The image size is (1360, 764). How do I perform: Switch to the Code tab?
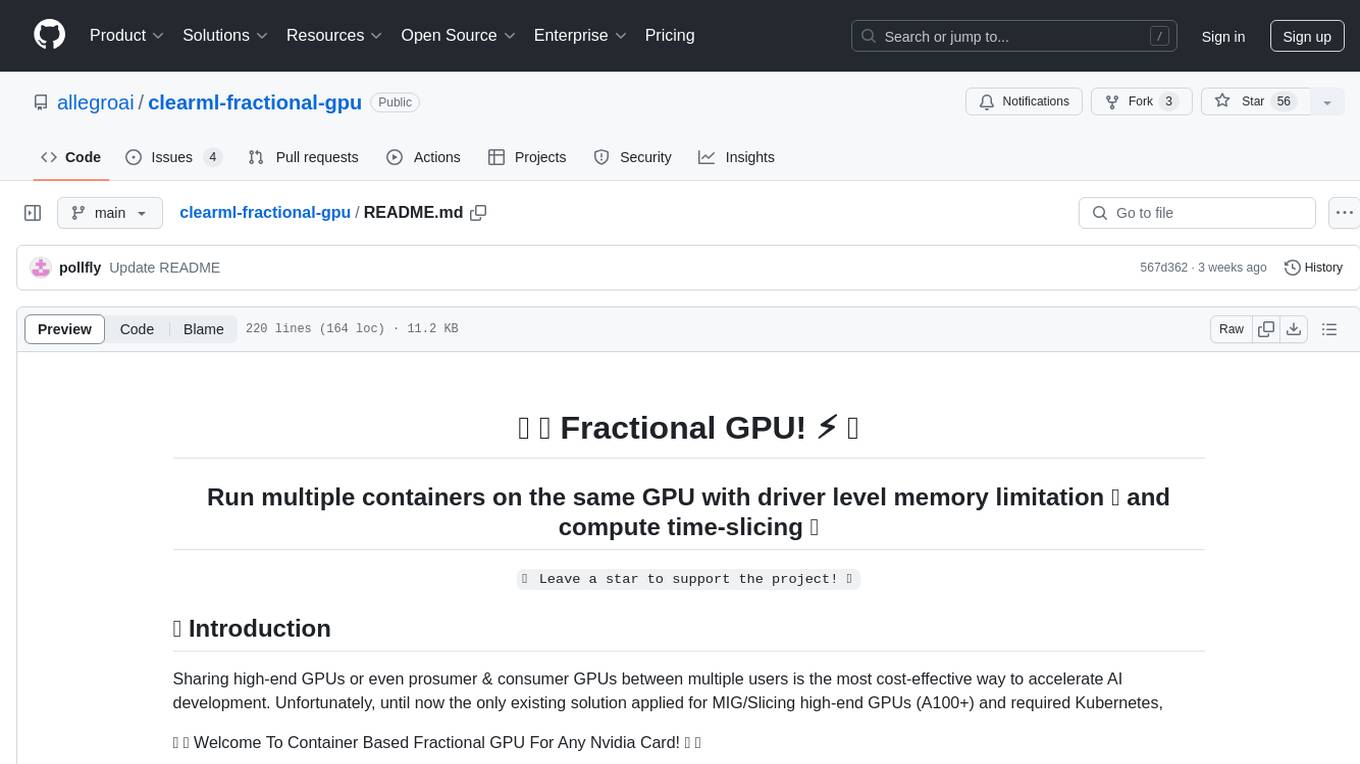(x=71, y=157)
